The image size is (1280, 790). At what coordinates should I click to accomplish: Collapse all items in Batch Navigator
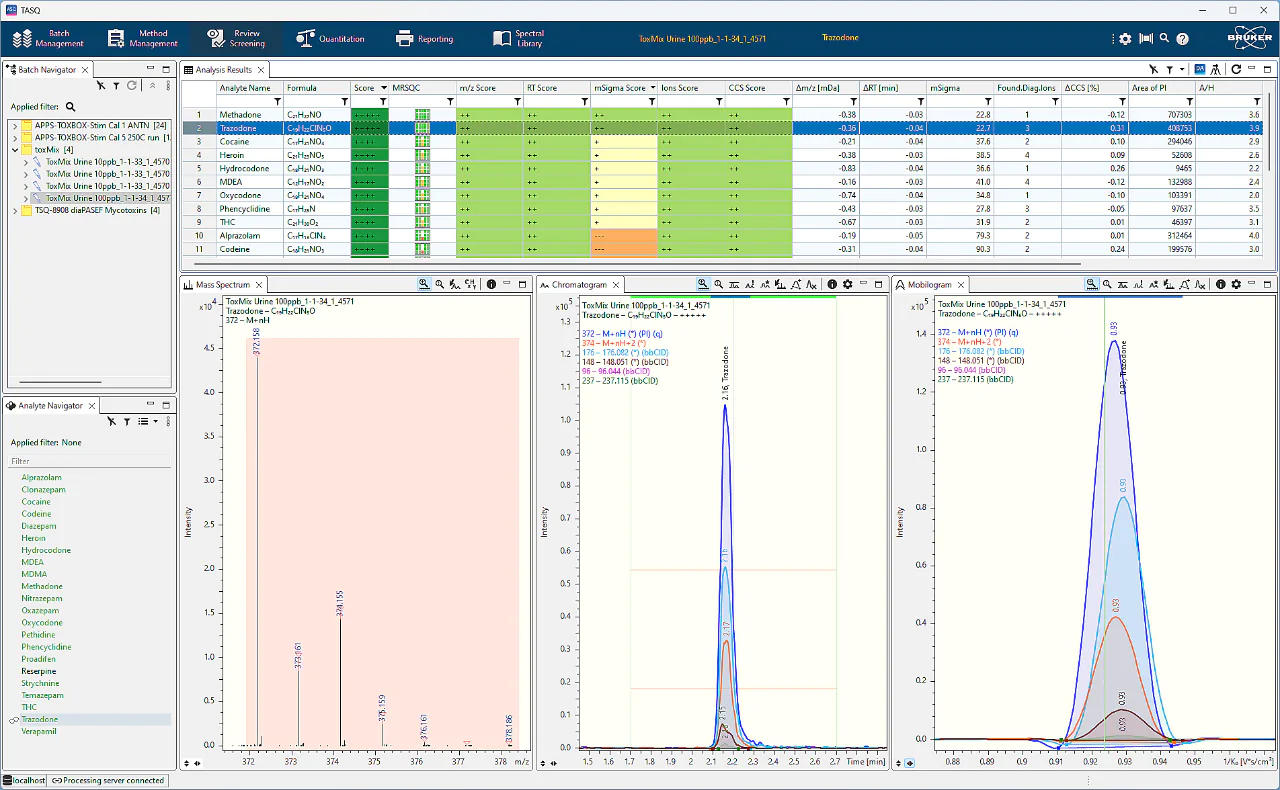point(152,86)
